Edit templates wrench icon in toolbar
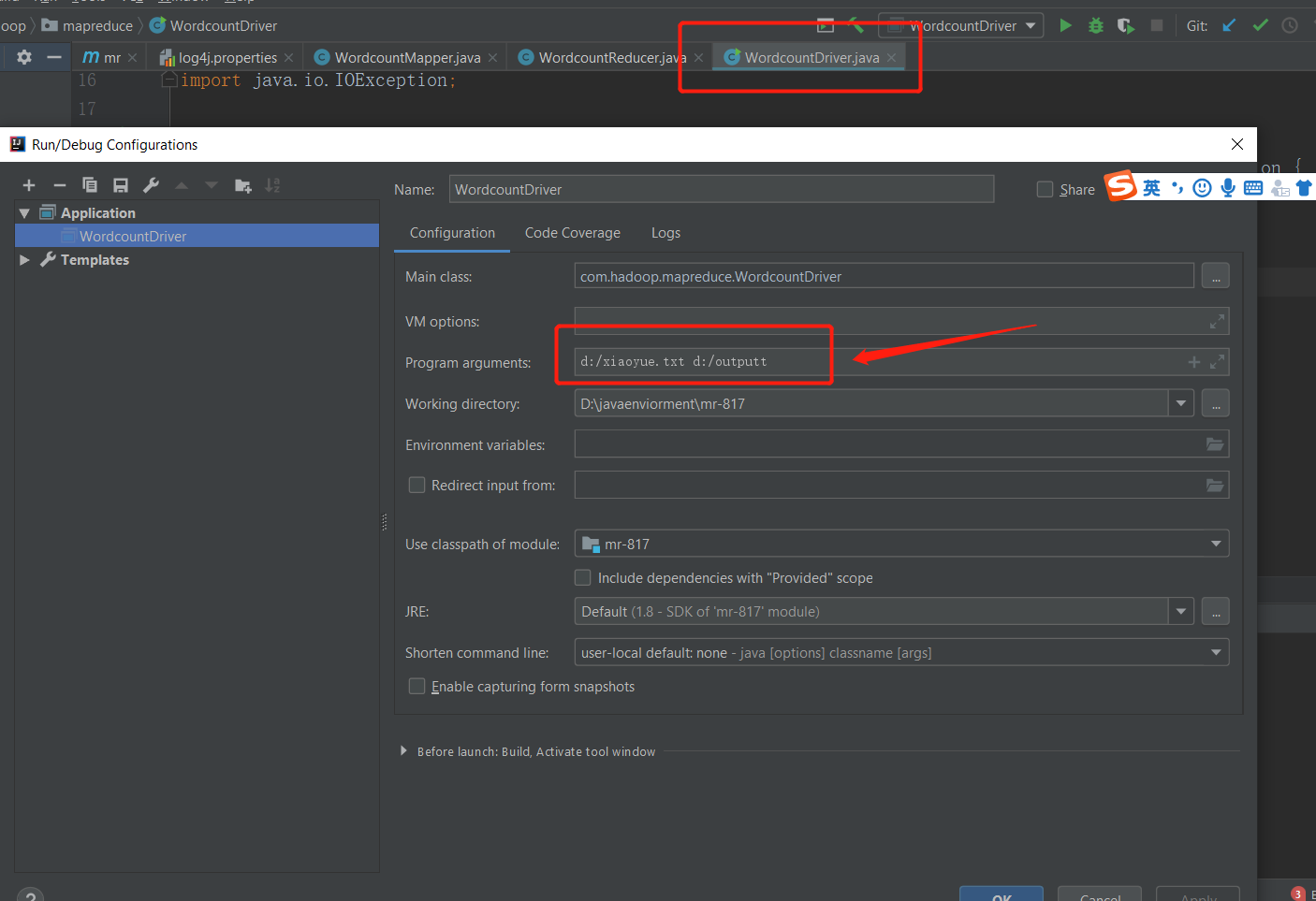The image size is (1316, 901). [x=151, y=185]
